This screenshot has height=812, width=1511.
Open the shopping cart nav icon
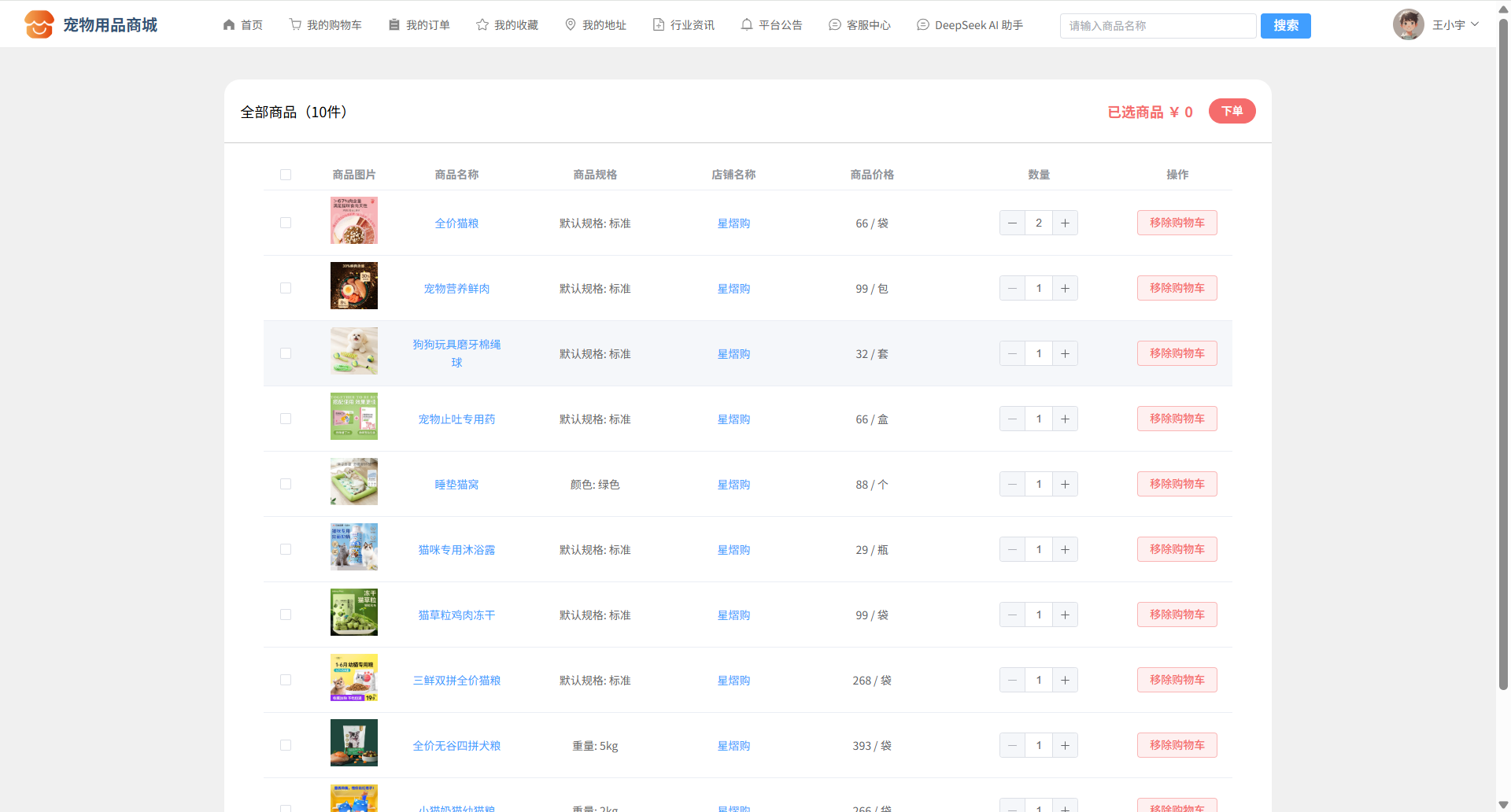[295, 24]
